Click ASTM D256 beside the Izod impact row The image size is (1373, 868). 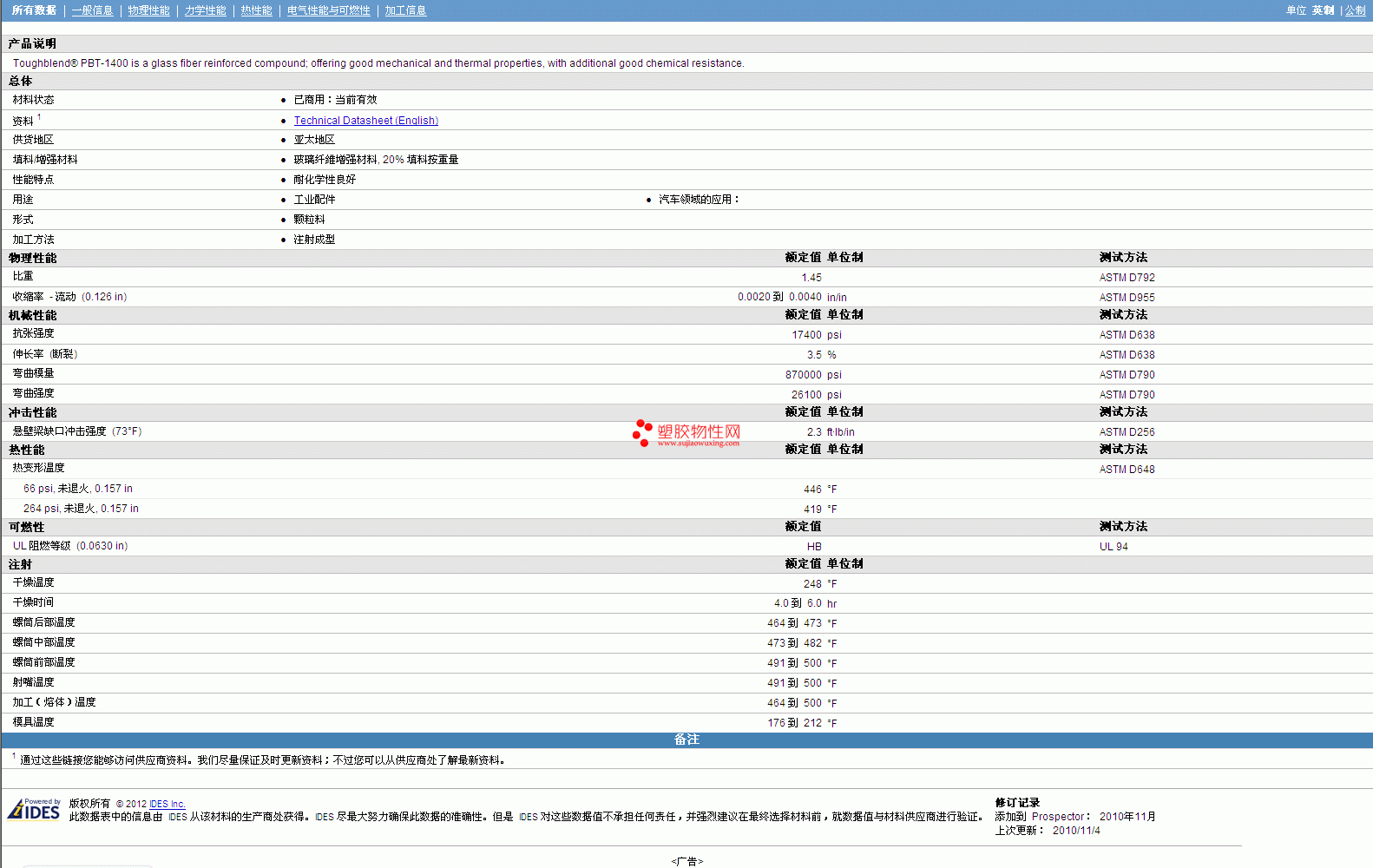tap(1127, 432)
